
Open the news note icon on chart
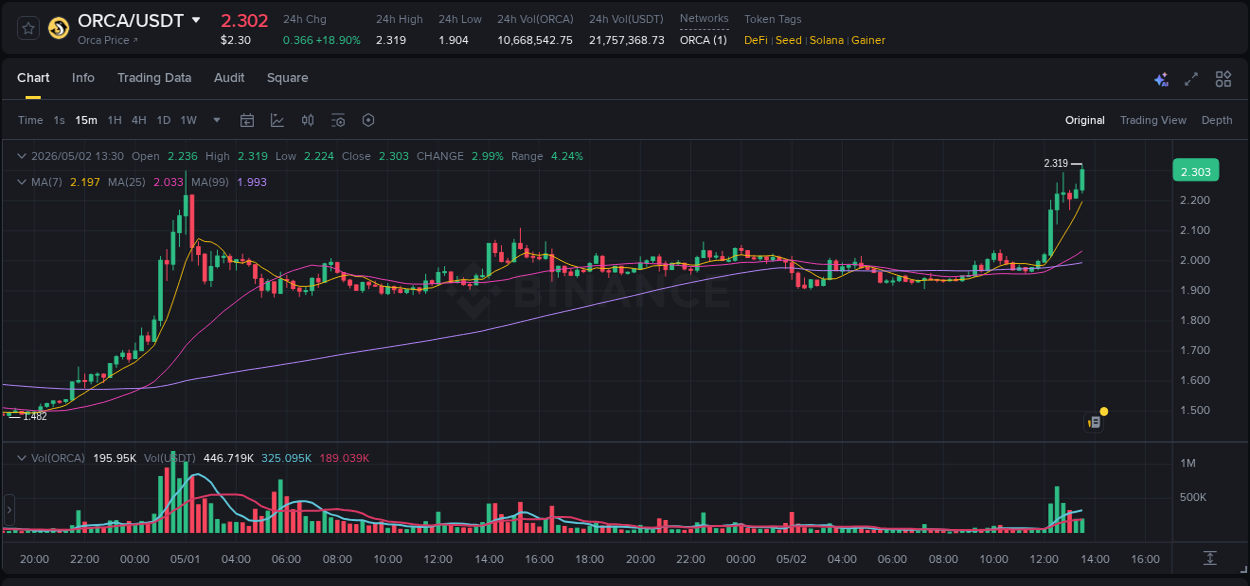click(1095, 422)
